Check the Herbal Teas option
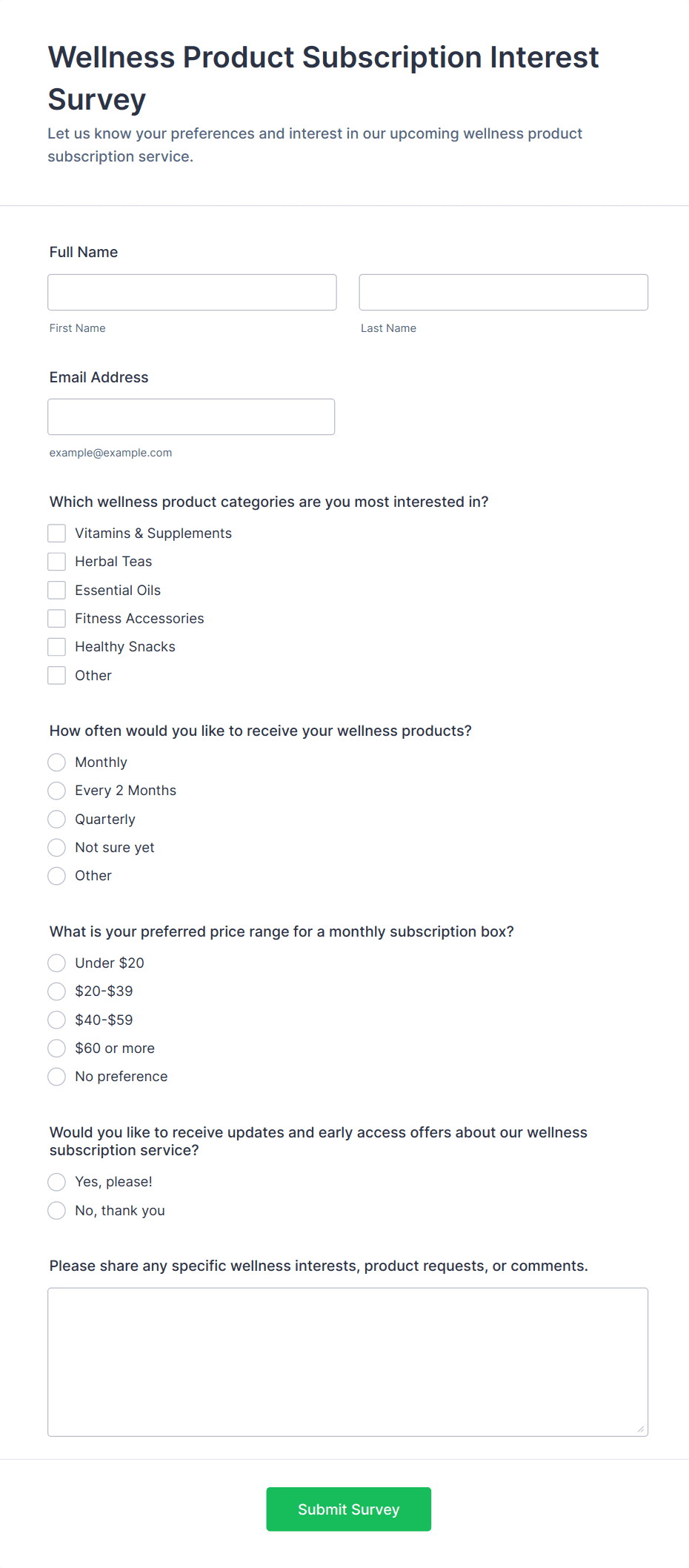This screenshot has height=1568, width=689. tap(56, 561)
